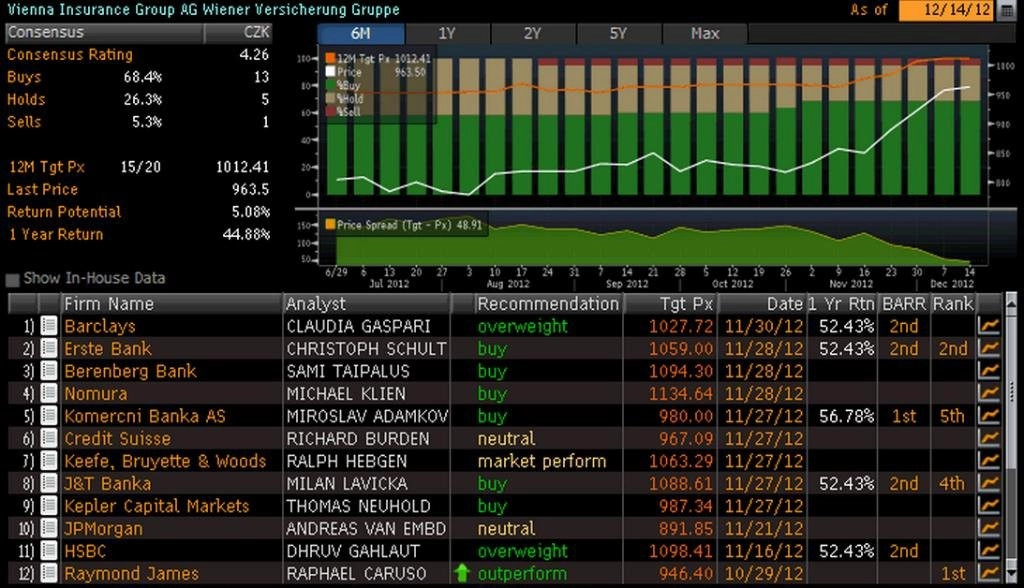1024x588 pixels.
Task: Sort by the 1 Yr Rtn column header
Action: point(842,304)
